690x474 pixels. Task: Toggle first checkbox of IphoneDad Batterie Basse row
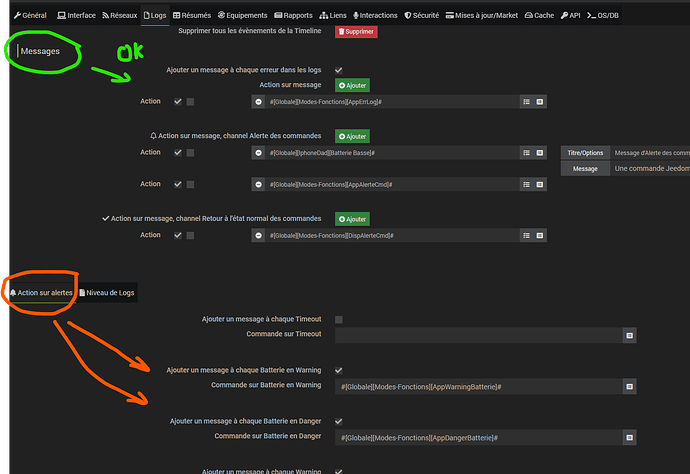178,153
